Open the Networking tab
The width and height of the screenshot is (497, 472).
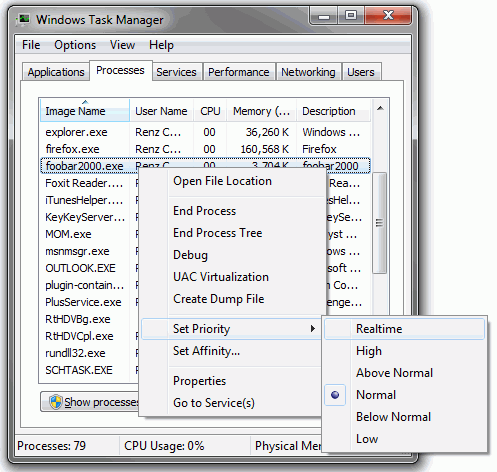click(308, 72)
